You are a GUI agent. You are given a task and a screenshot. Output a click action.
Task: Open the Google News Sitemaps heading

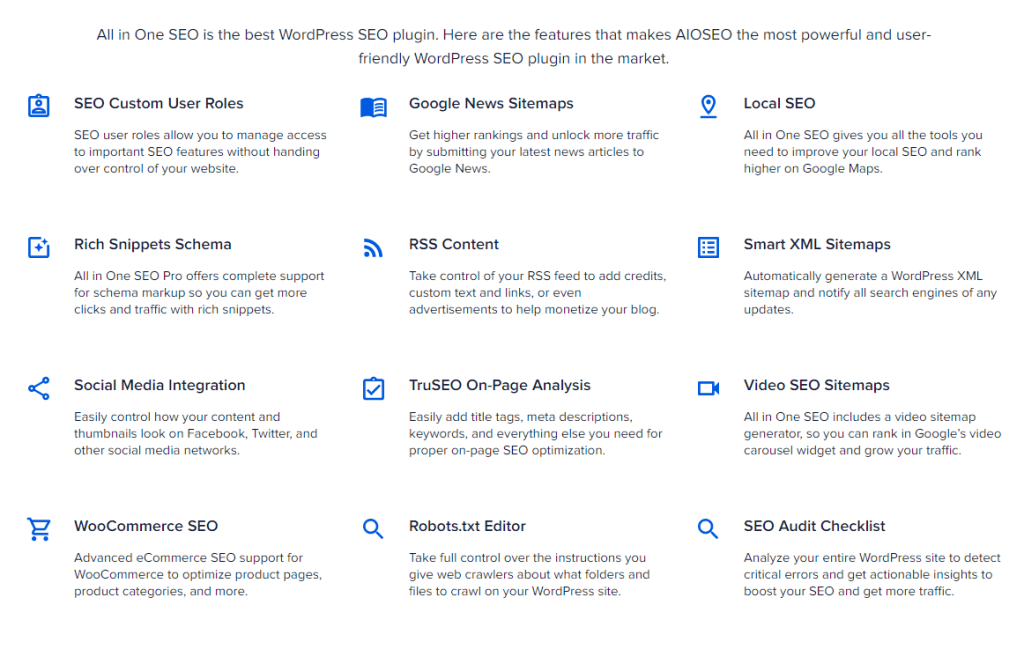click(491, 103)
